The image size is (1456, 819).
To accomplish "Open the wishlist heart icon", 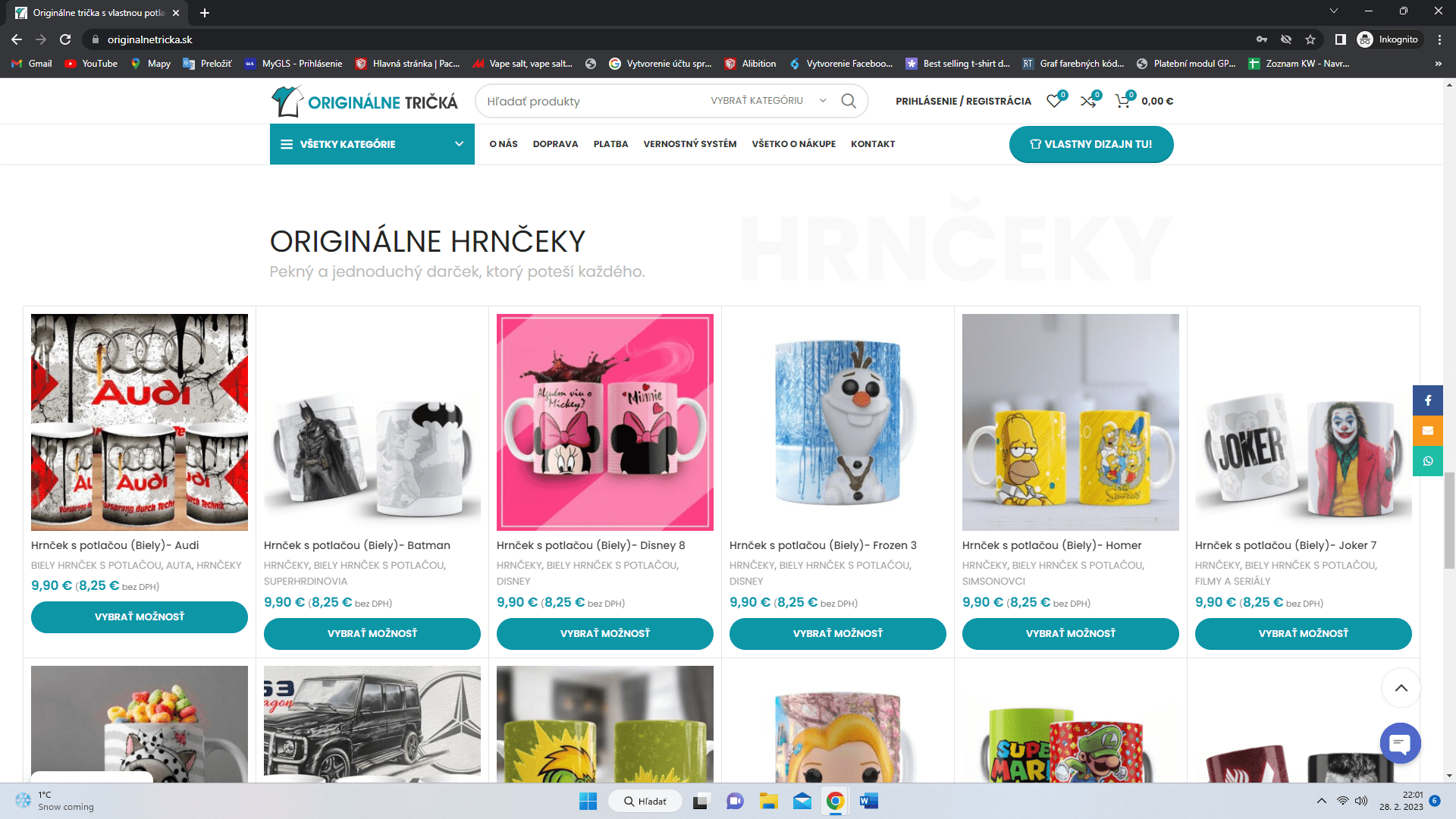I will pyautogui.click(x=1054, y=101).
